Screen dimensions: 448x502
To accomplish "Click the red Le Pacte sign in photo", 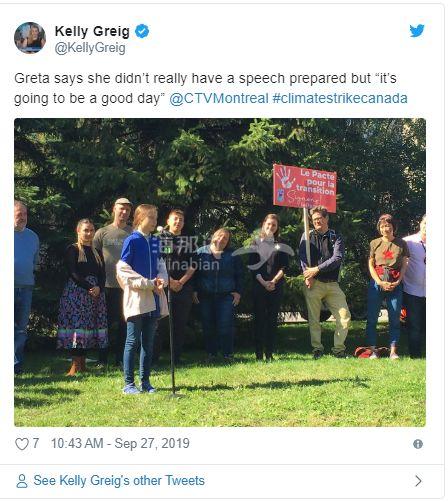I will coord(305,188).
